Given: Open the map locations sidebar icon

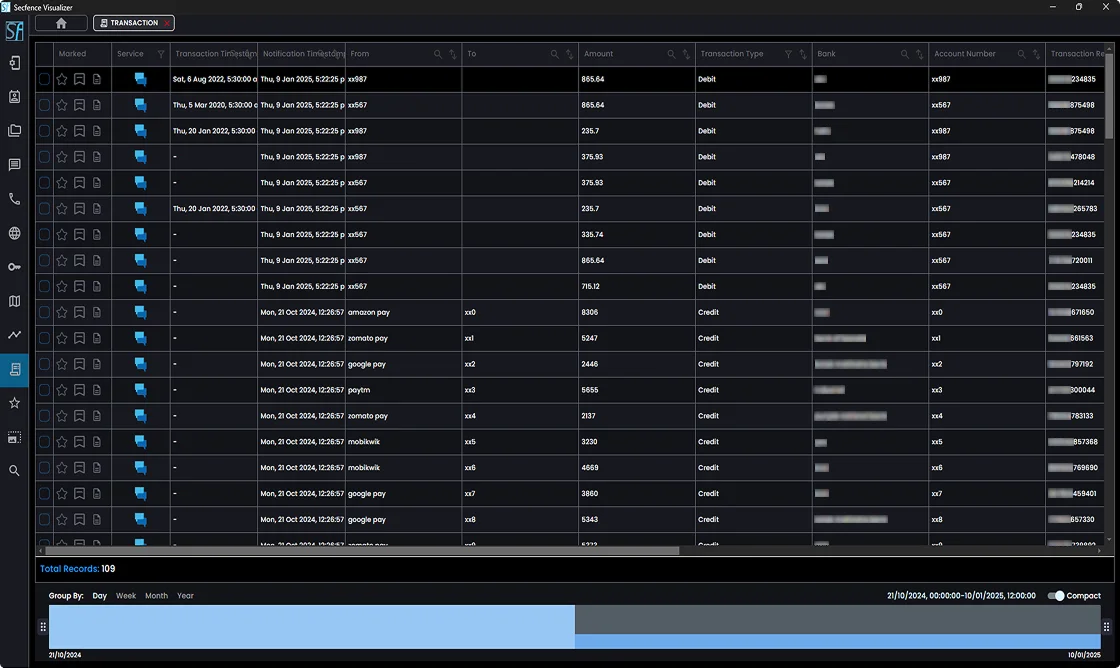Looking at the screenshot, I should tap(14, 301).
